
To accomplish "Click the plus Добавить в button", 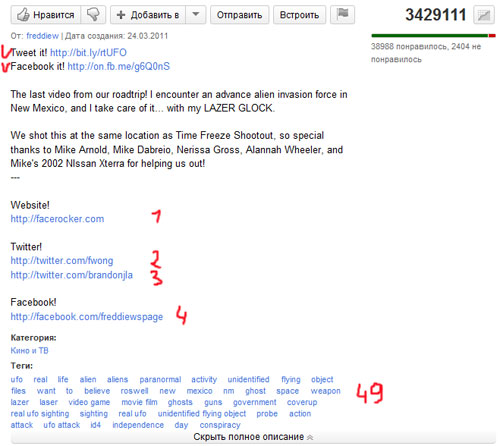I will [148, 15].
